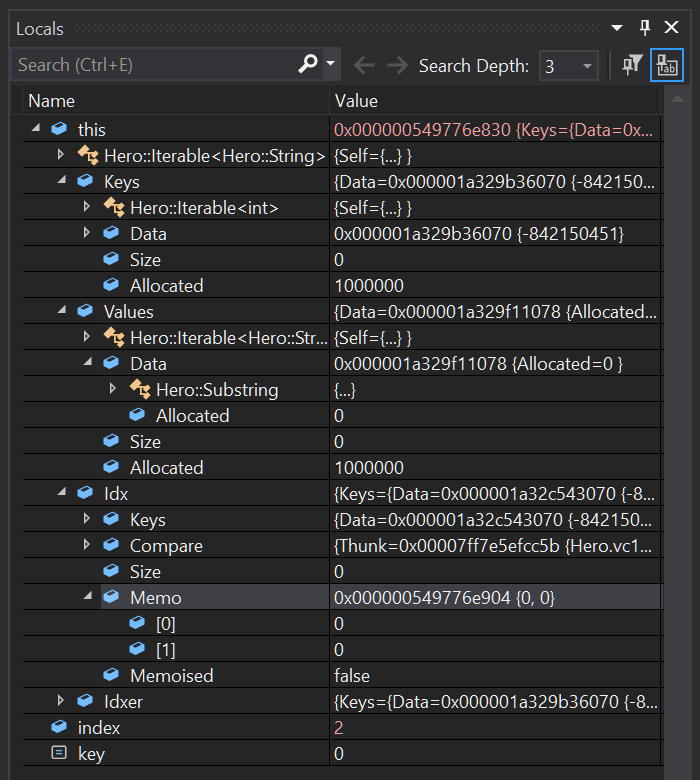Expand the Hero::Iterable<int> base class
This screenshot has height=780, width=700.
click(87, 206)
